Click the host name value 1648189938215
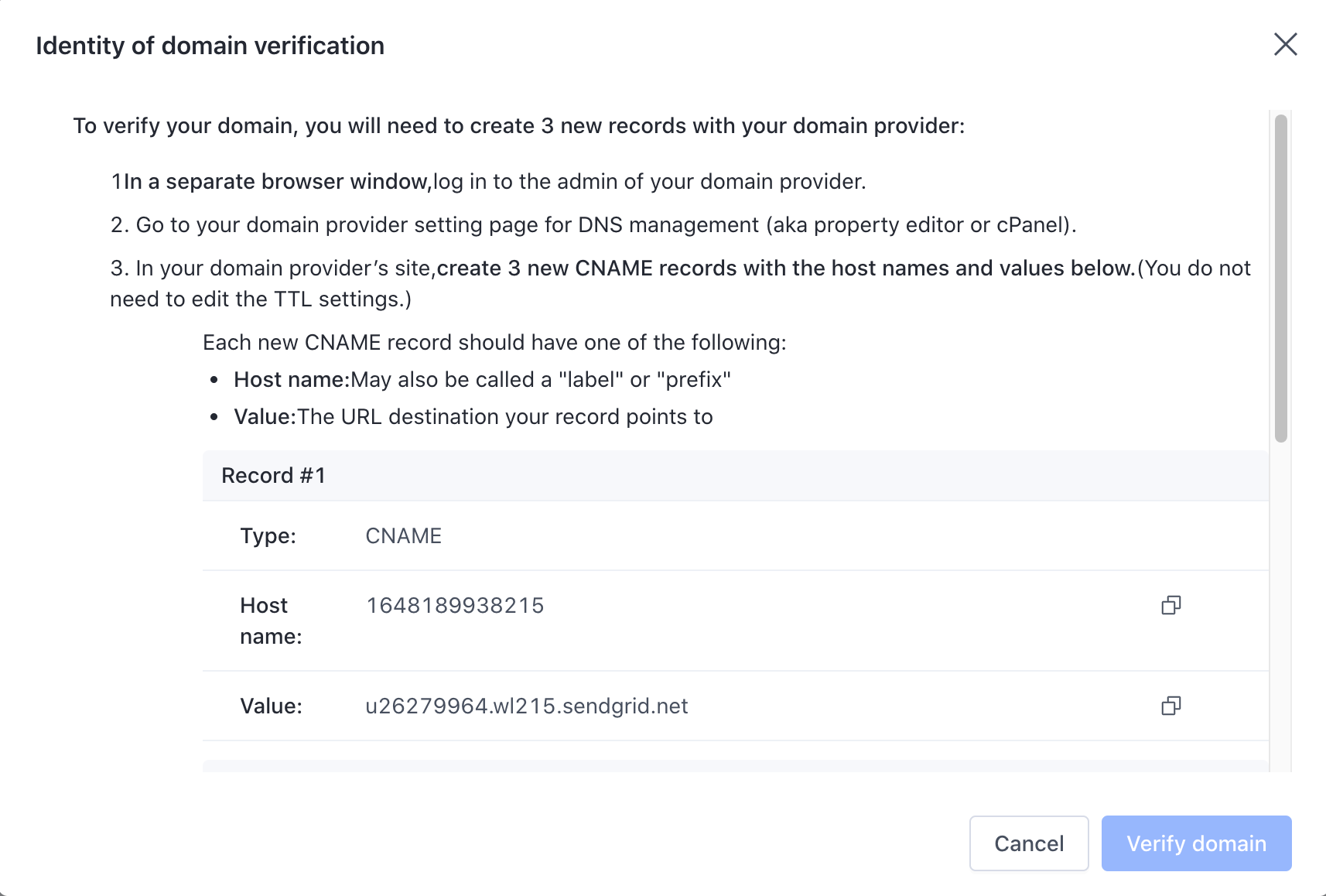Screen dimensions: 1326x896 click(x=455, y=605)
